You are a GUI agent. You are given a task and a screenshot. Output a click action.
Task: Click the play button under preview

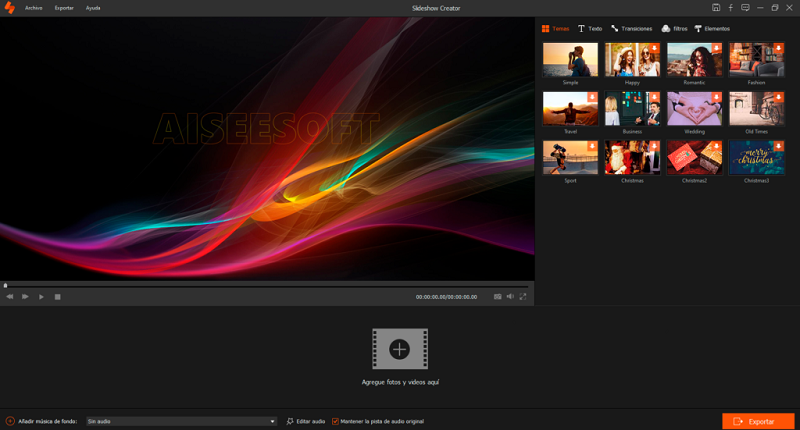41,296
